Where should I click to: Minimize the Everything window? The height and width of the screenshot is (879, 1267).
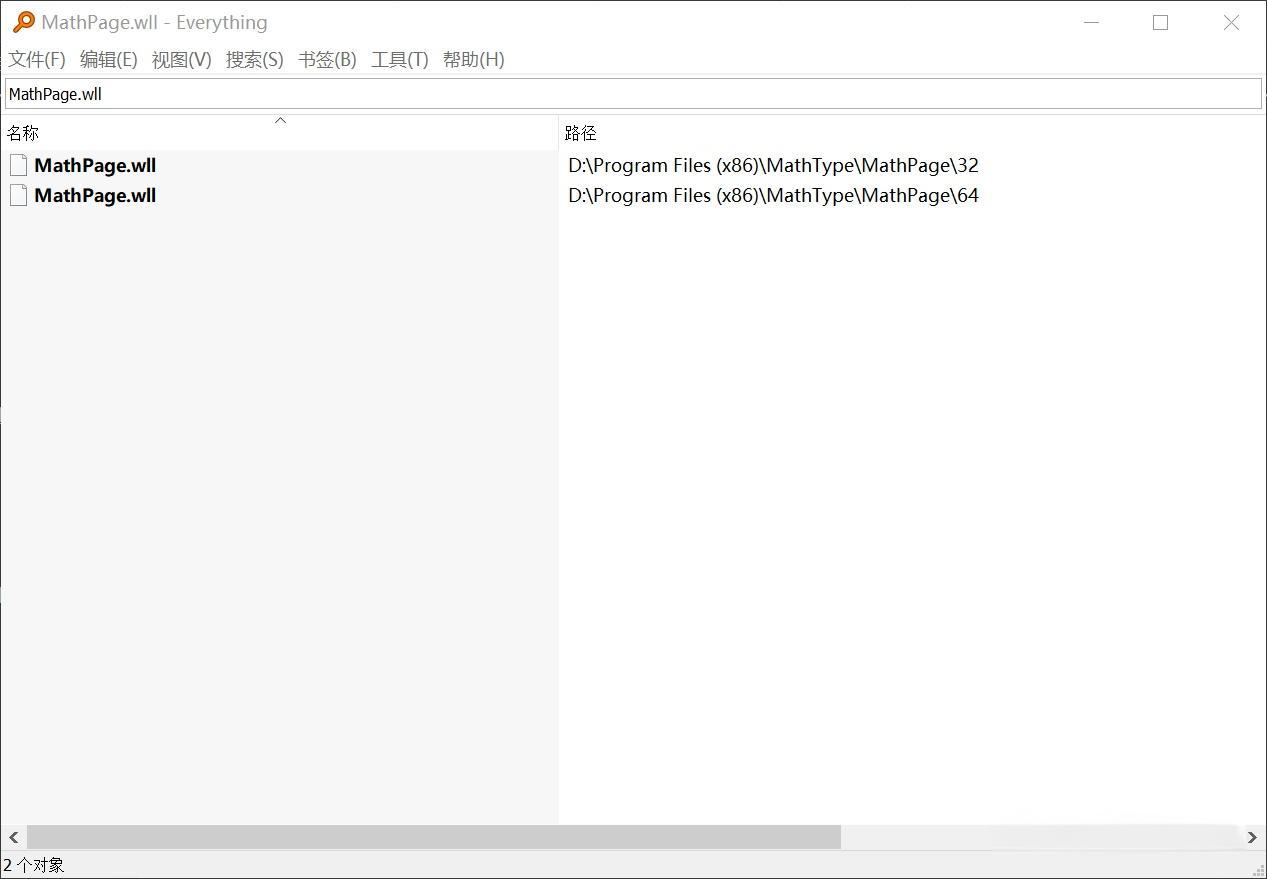[1091, 22]
